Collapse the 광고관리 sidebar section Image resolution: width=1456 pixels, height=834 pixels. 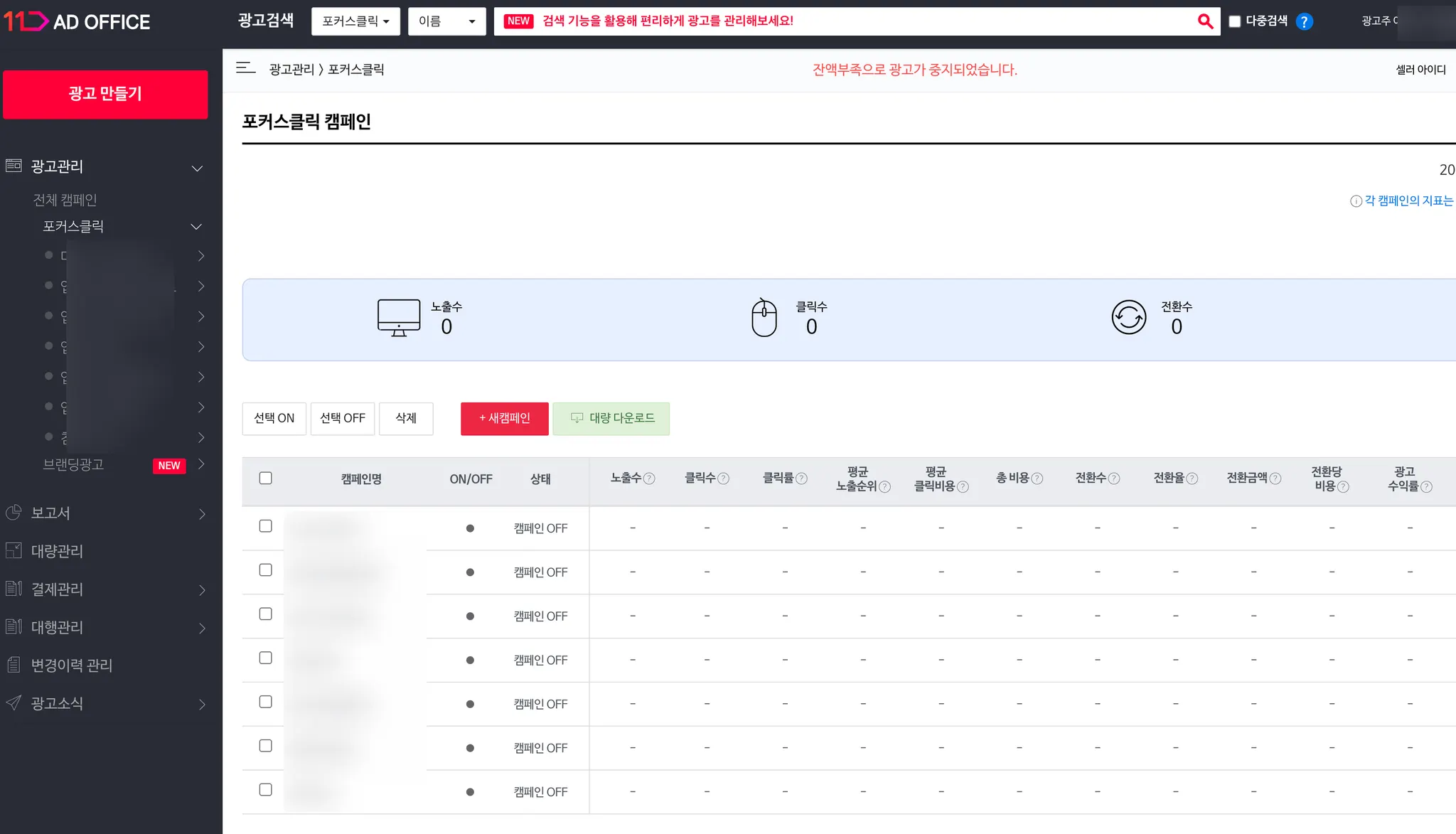point(197,168)
